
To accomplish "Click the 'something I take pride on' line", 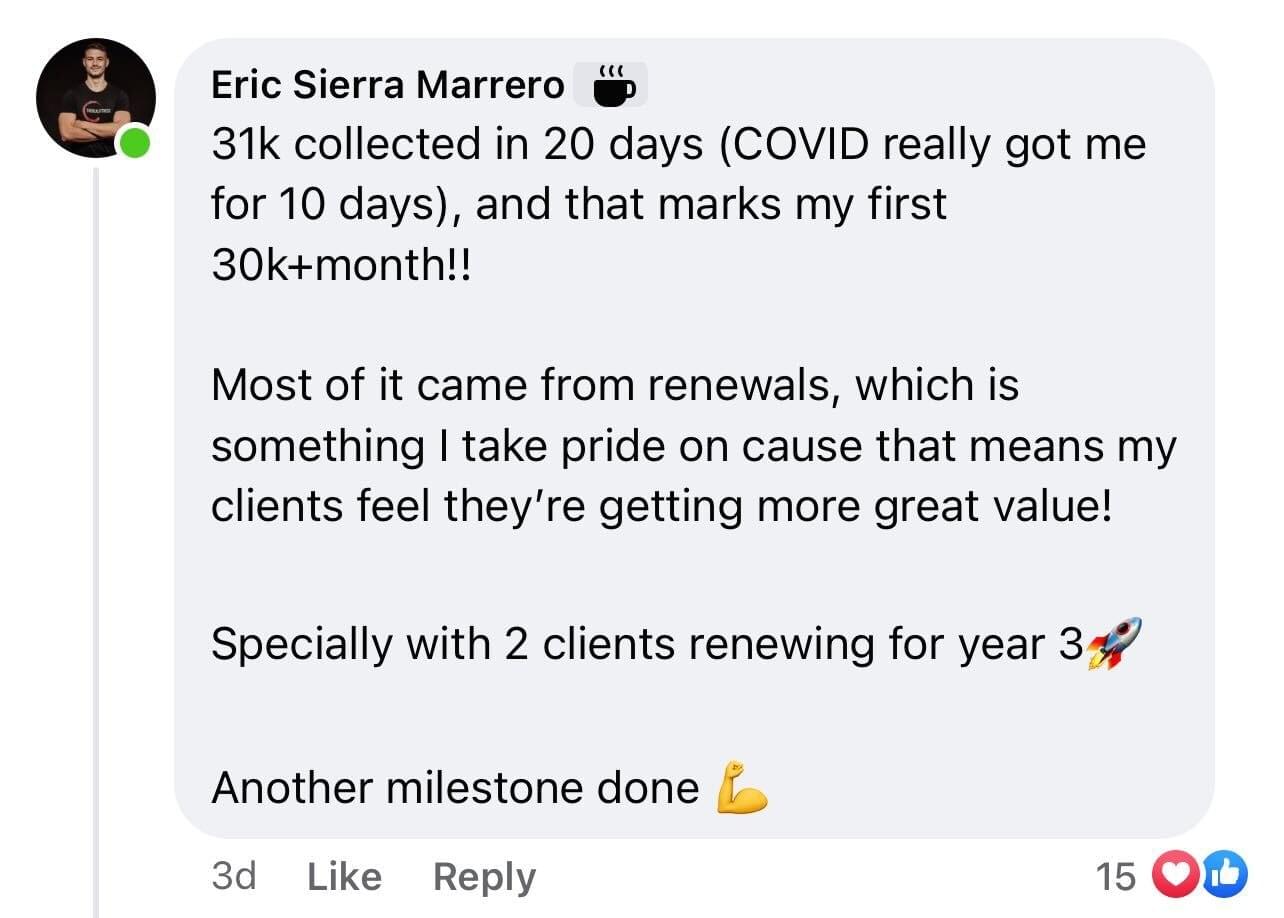I will pyautogui.click(x=694, y=446).
